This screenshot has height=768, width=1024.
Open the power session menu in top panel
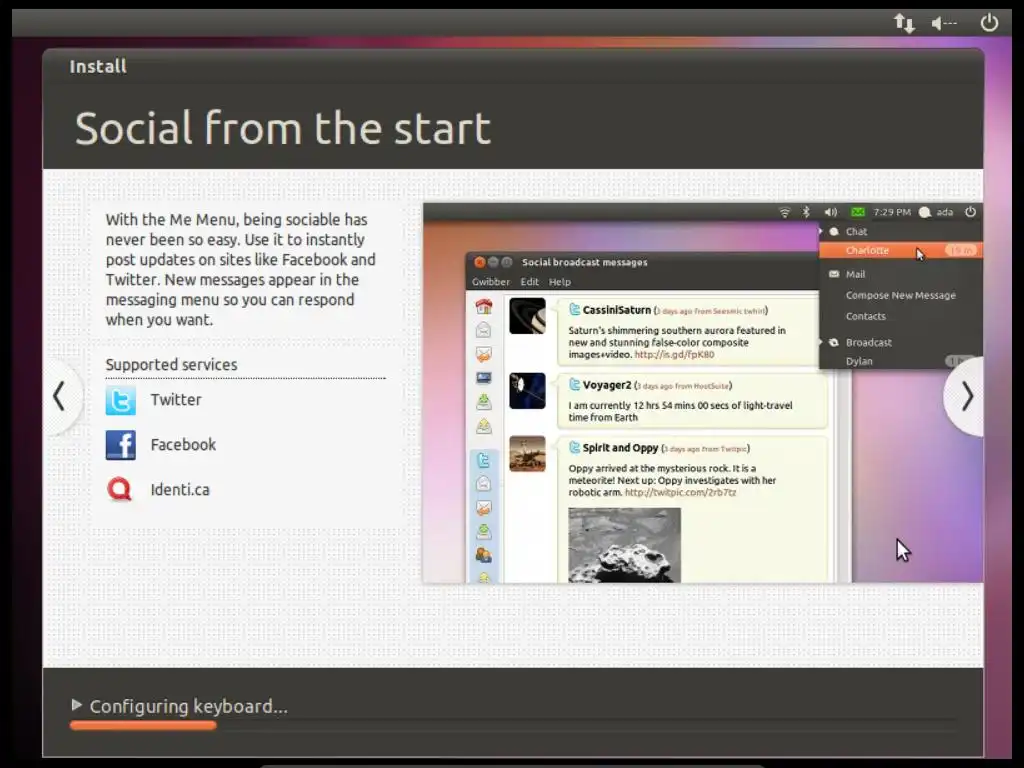tap(989, 23)
